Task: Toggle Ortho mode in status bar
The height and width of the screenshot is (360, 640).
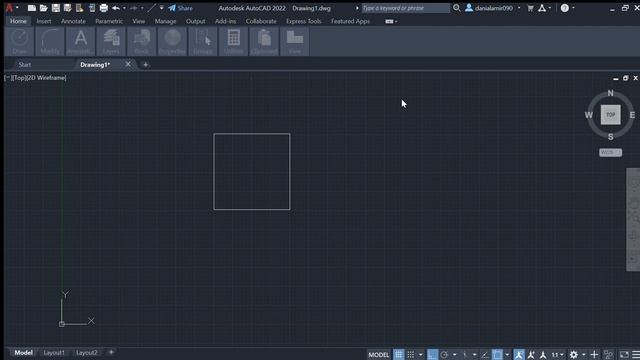Action: 432,355
